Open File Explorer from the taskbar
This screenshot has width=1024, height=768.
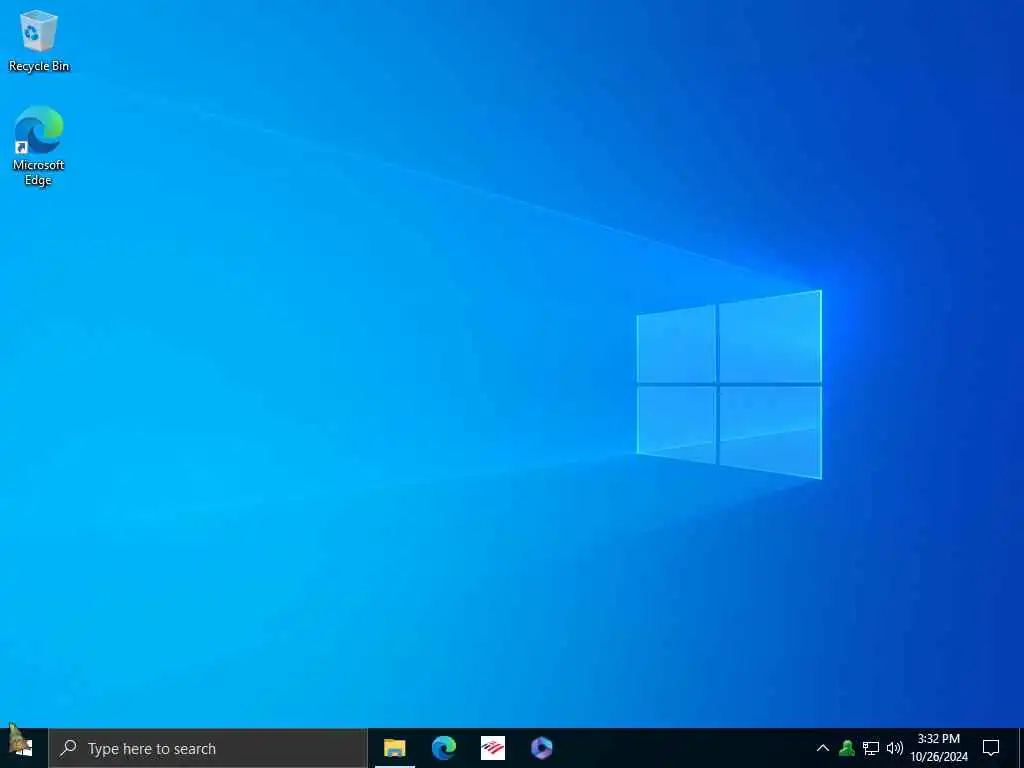click(394, 748)
